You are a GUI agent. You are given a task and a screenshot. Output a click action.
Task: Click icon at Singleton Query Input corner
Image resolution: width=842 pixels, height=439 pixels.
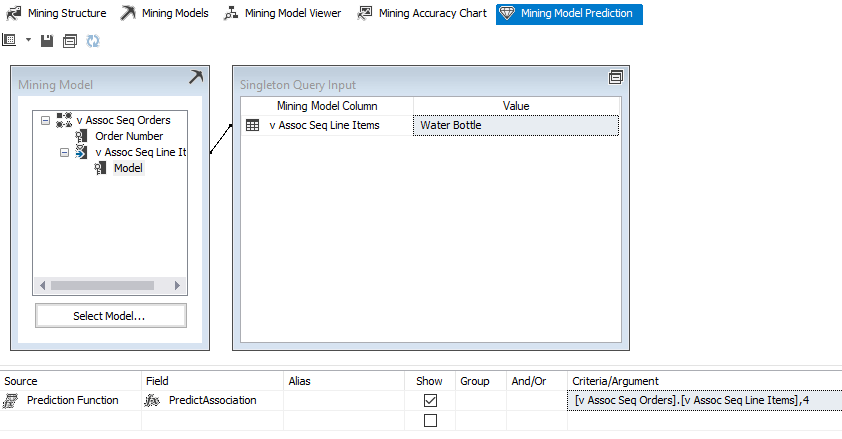pyautogui.click(x=616, y=77)
